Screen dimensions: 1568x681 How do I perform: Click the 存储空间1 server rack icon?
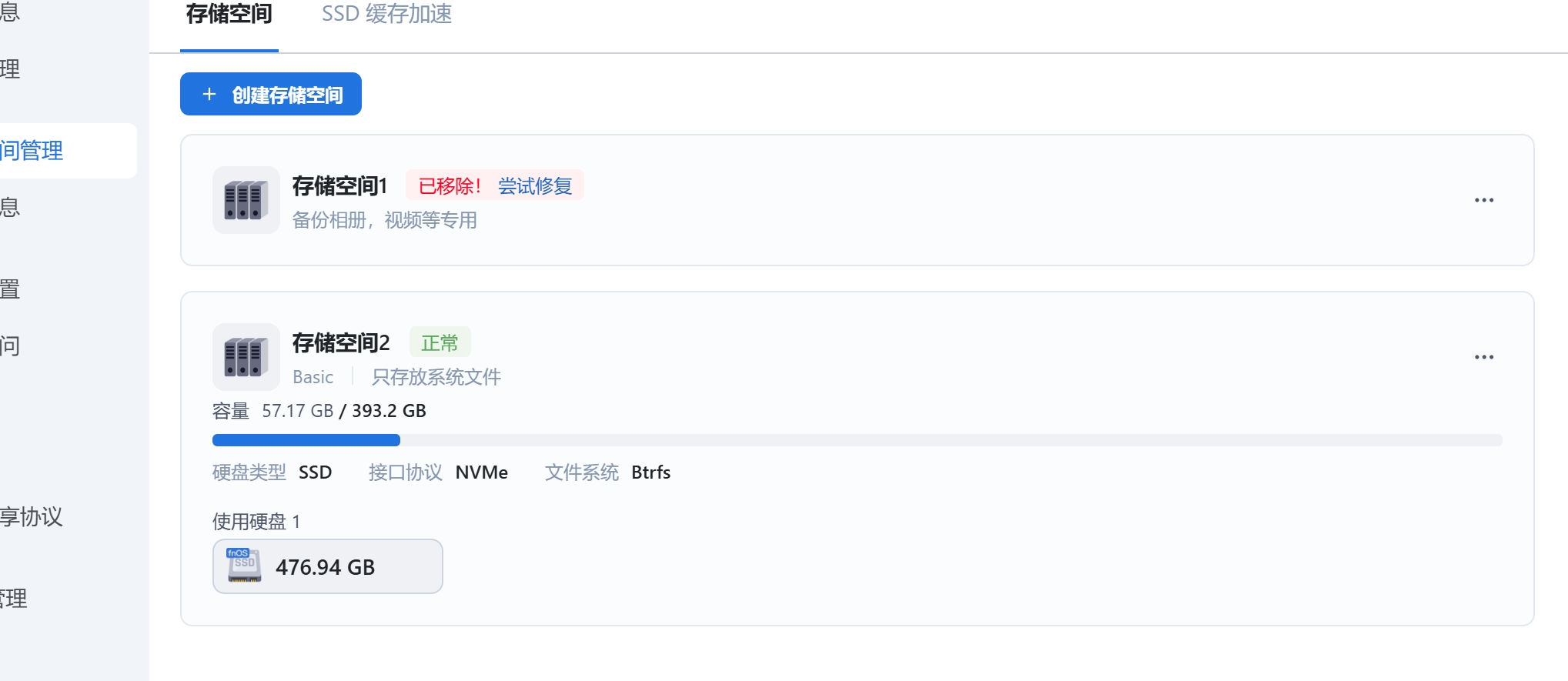tap(246, 200)
